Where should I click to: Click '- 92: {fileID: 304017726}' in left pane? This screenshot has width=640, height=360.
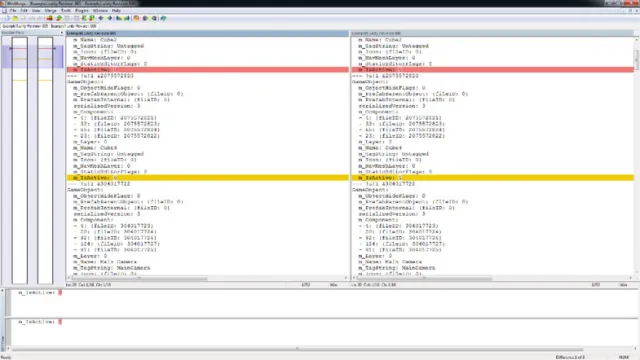click(115, 238)
